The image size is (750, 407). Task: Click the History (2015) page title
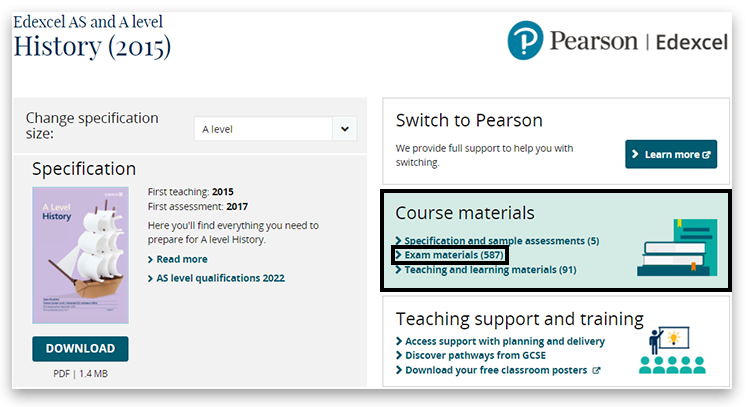(x=92, y=46)
